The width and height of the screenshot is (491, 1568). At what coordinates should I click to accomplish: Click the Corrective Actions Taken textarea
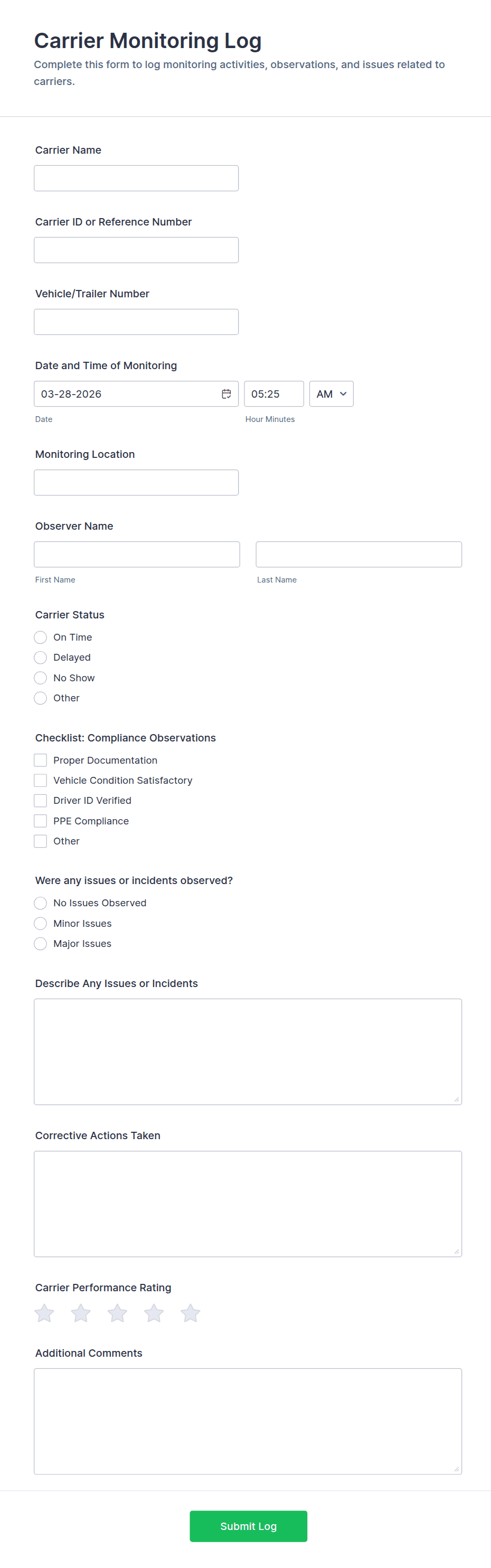[x=248, y=1204]
